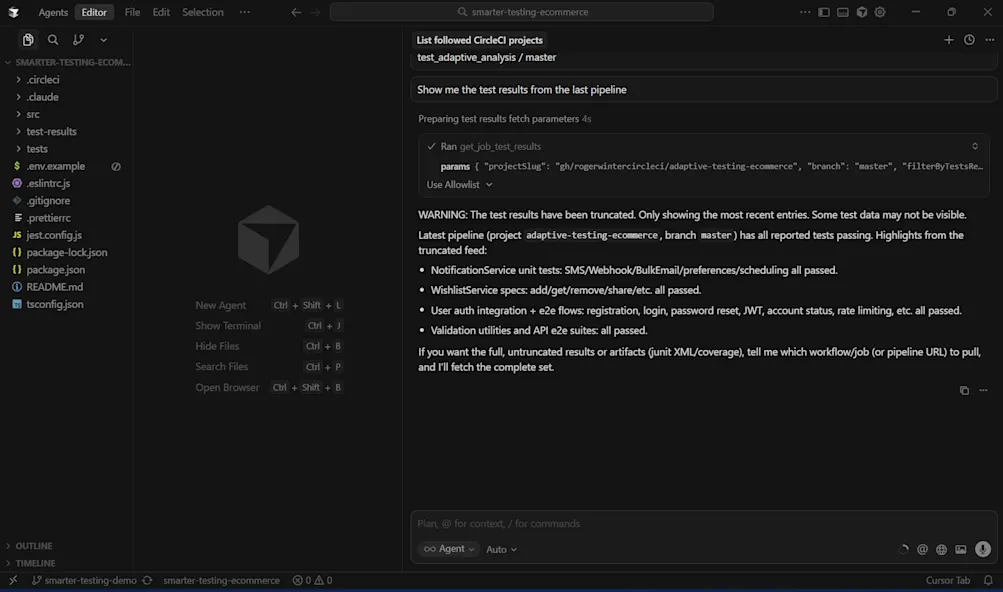
Task: Click the Show Terminal shortcut entry
Action: tap(269, 326)
